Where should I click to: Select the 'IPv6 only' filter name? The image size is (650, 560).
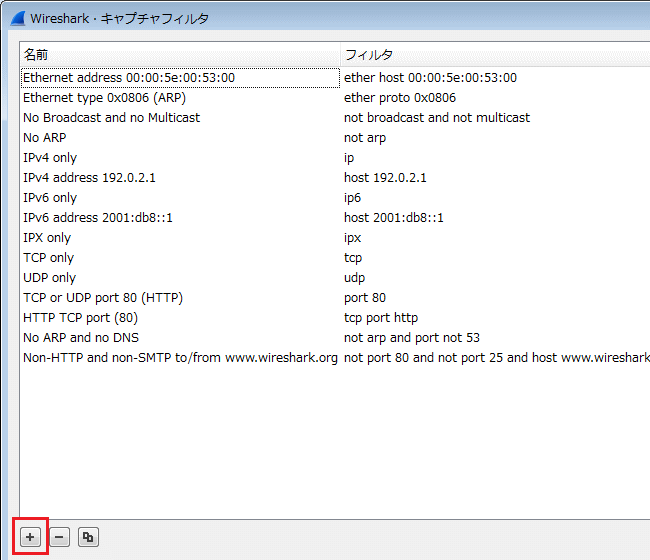coord(50,198)
